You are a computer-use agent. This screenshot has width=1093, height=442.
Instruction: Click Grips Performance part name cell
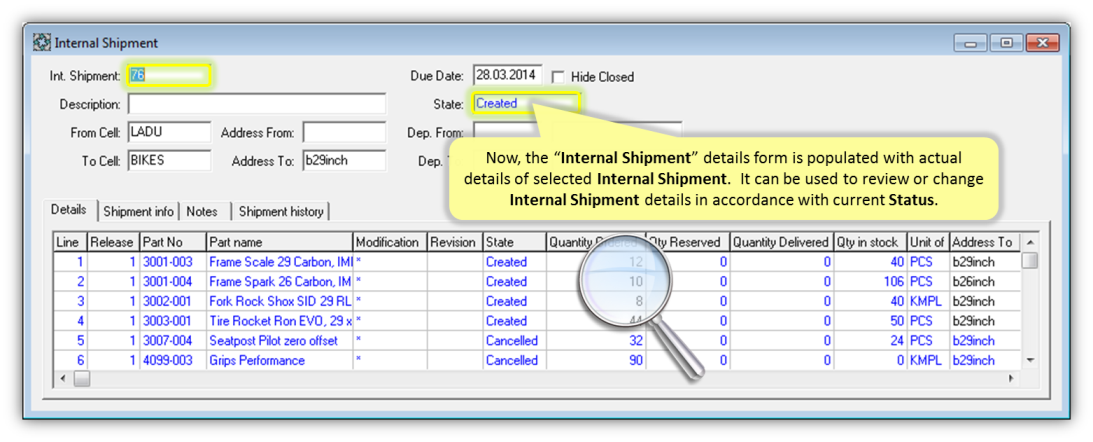click(x=280, y=360)
